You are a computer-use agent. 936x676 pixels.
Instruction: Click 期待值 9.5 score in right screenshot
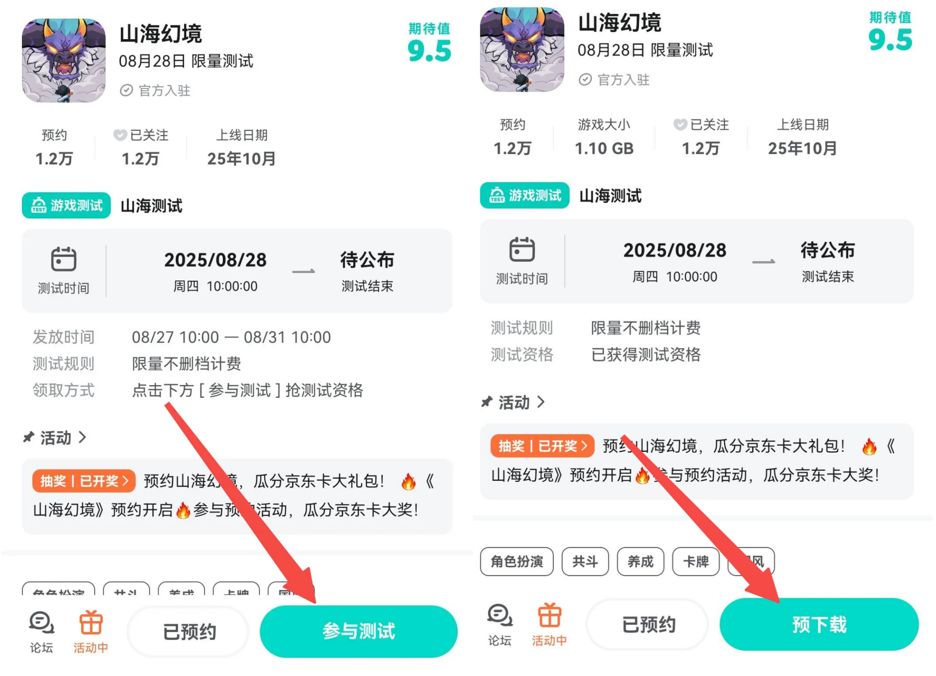(890, 32)
